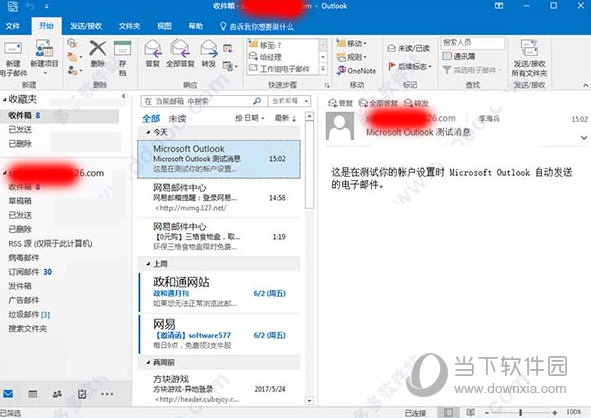This screenshot has width=591, height=418.
Task: Open the View (视图) tab
Action: 164,26
